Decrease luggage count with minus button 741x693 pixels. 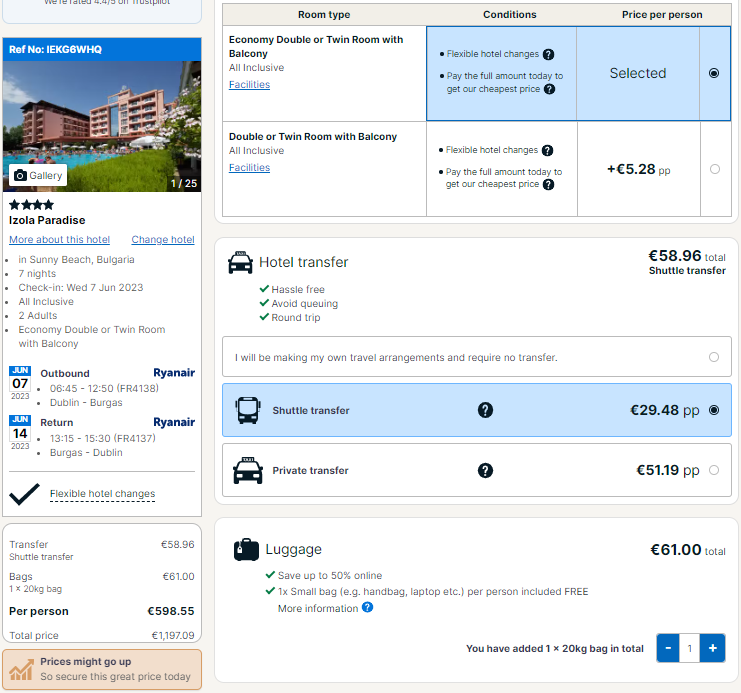point(668,648)
